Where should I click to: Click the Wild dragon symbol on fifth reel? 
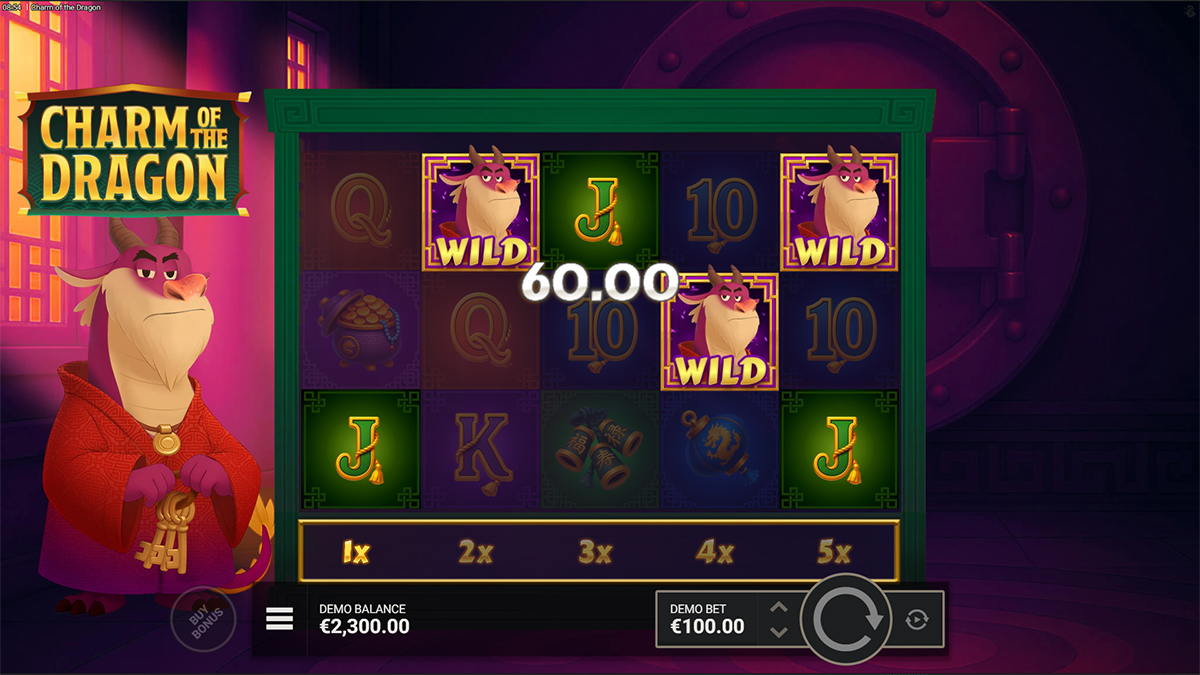(839, 211)
